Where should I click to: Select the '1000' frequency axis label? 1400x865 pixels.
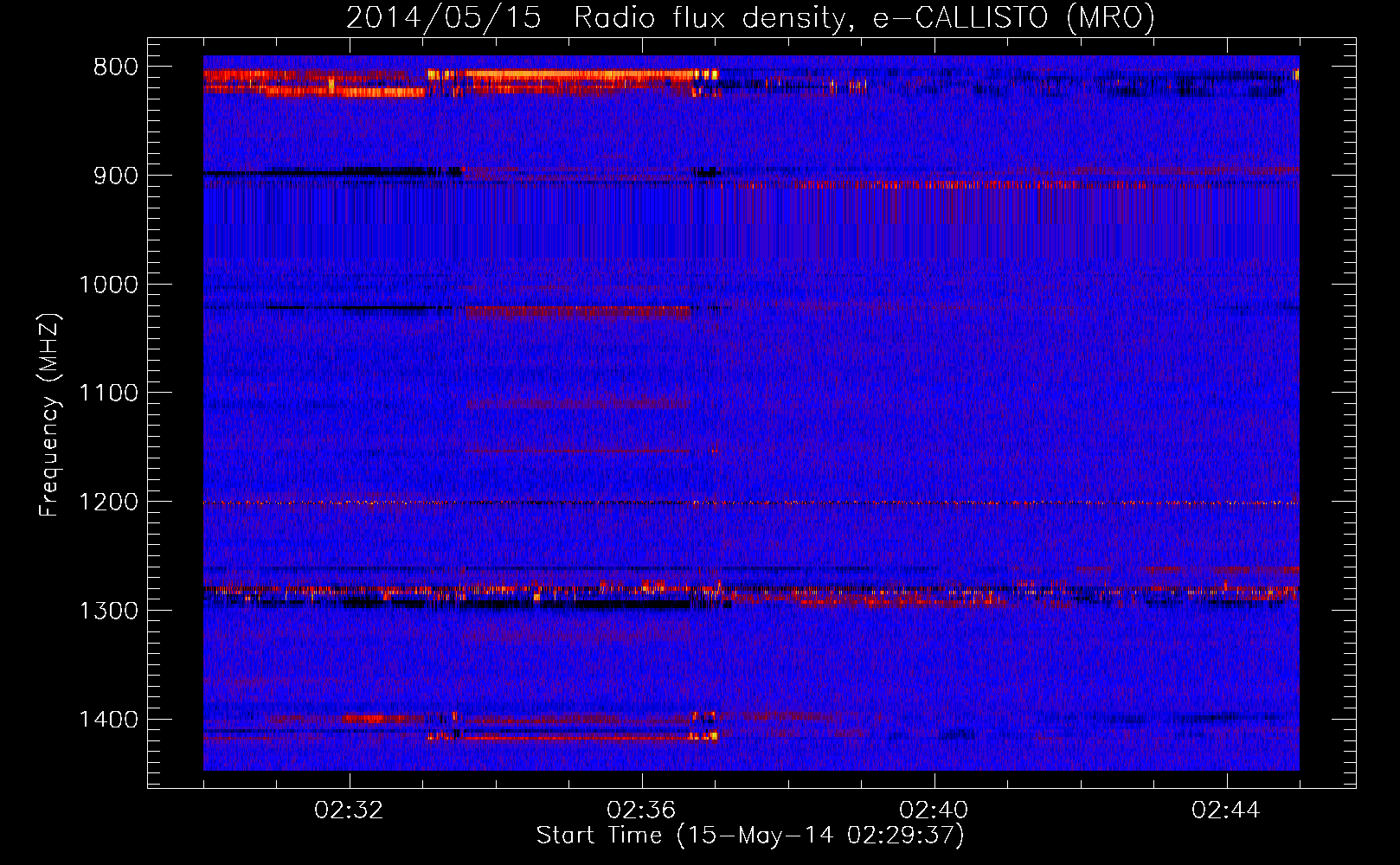tap(109, 285)
